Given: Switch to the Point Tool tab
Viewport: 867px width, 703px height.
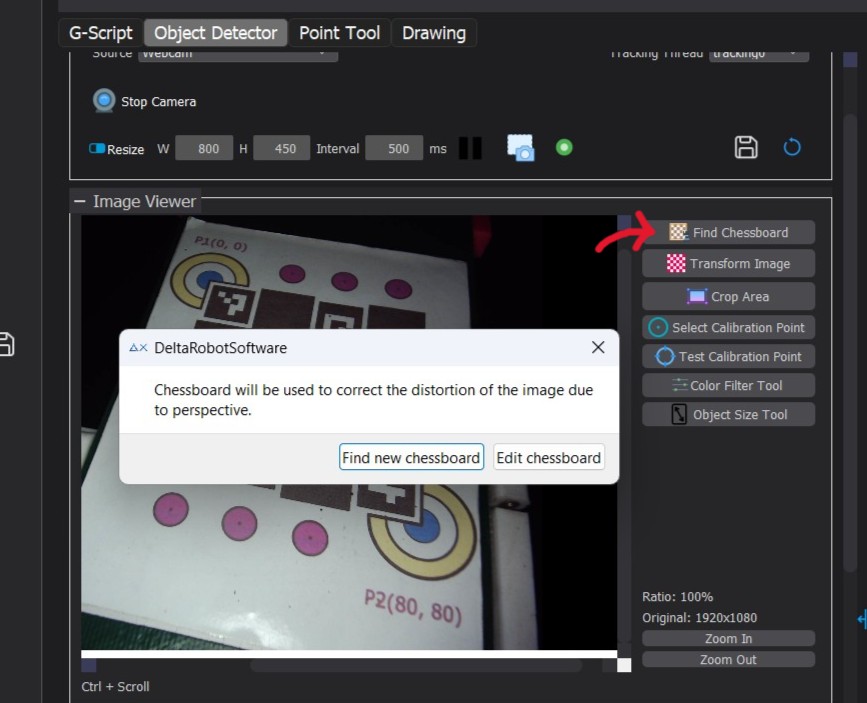Looking at the screenshot, I should point(339,33).
